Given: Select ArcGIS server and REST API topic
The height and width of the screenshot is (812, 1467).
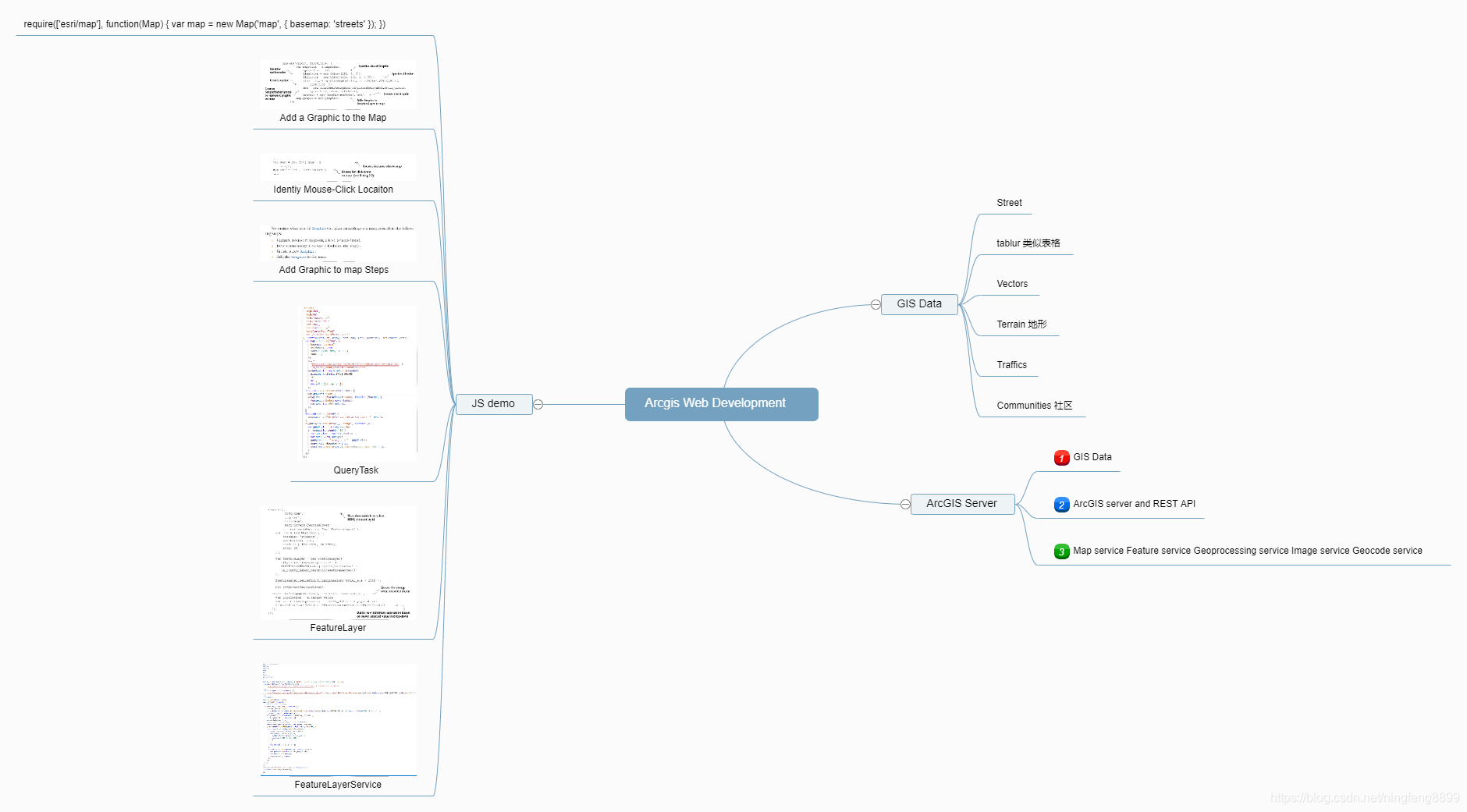Looking at the screenshot, I should [1134, 504].
